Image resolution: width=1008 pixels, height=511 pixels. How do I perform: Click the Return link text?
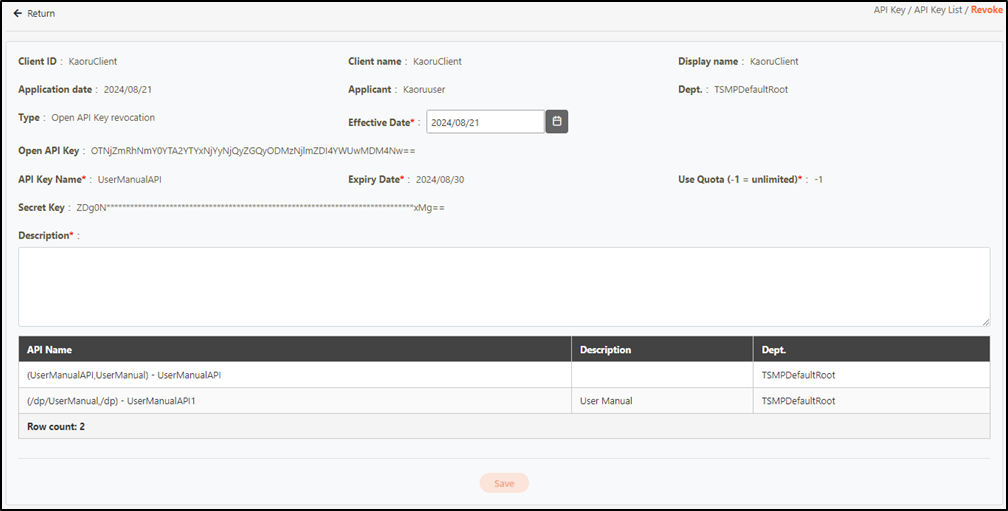pos(41,14)
